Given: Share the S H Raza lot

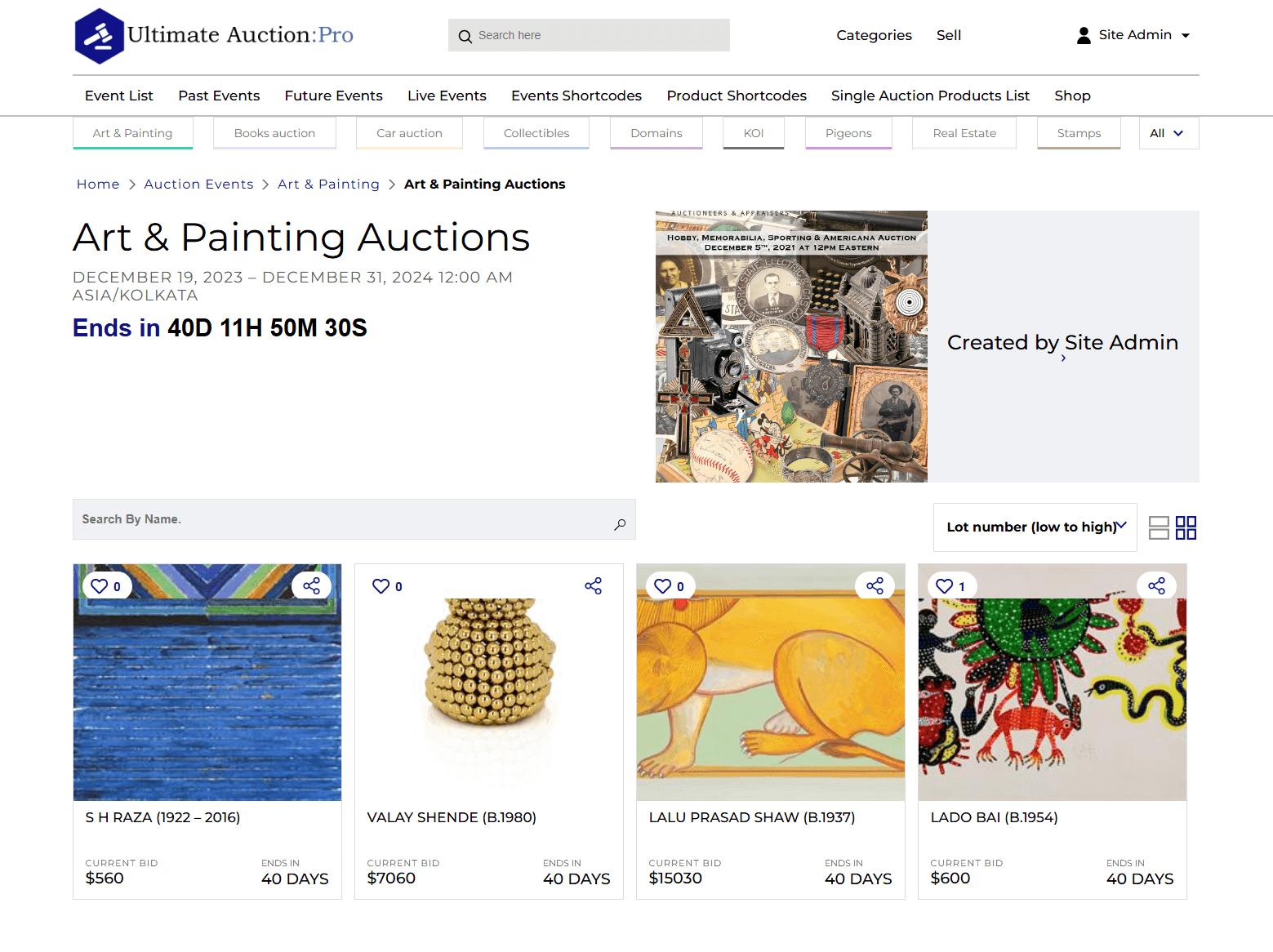Looking at the screenshot, I should (312, 585).
